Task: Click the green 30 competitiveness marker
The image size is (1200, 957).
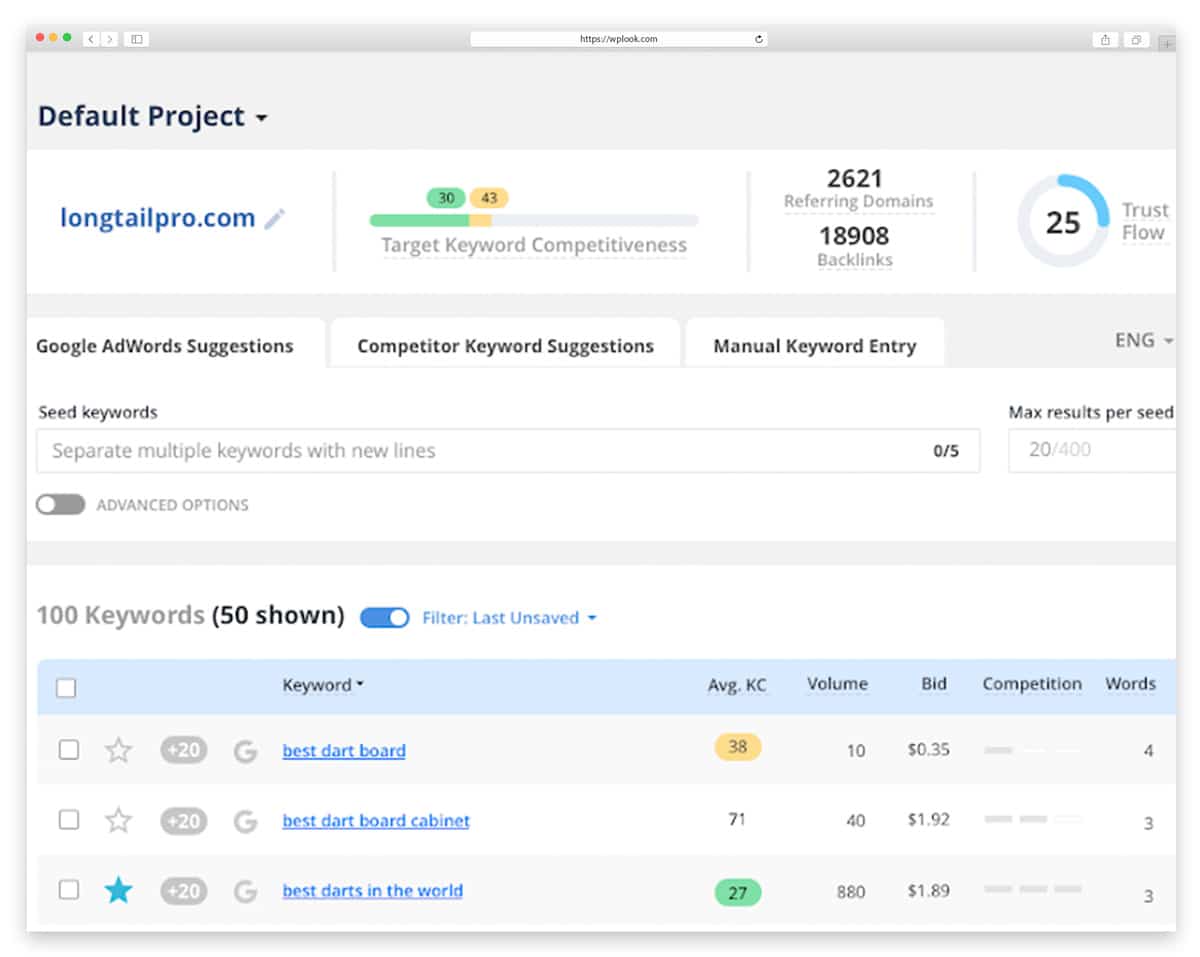Action: click(446, 198)
